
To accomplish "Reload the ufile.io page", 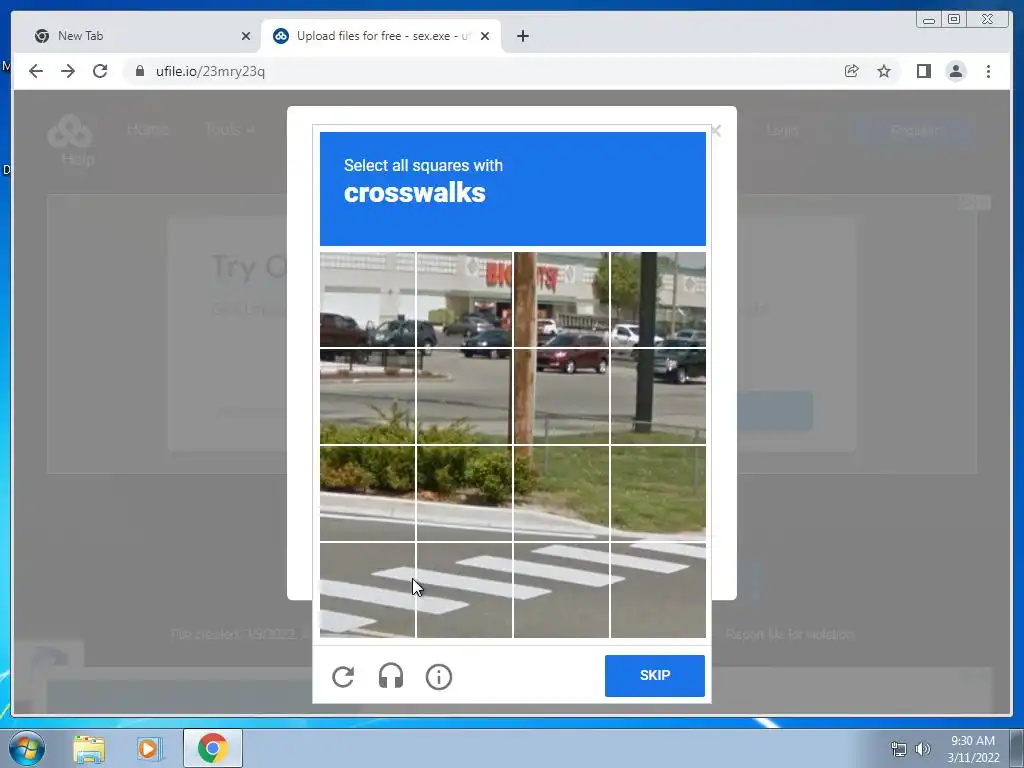I will pos(100,71).
